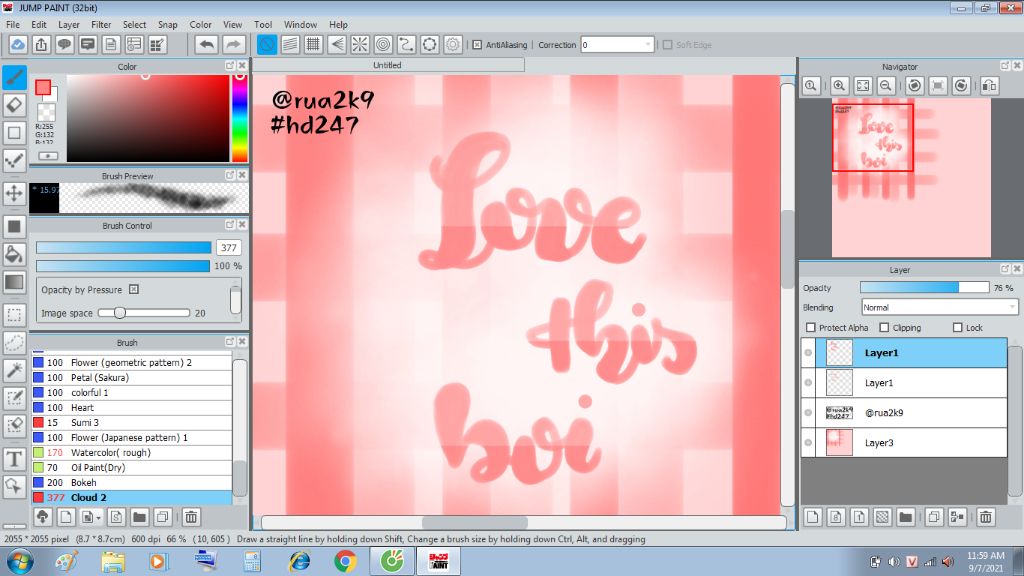Select the Bucket fill tool

tap(14, 254)
